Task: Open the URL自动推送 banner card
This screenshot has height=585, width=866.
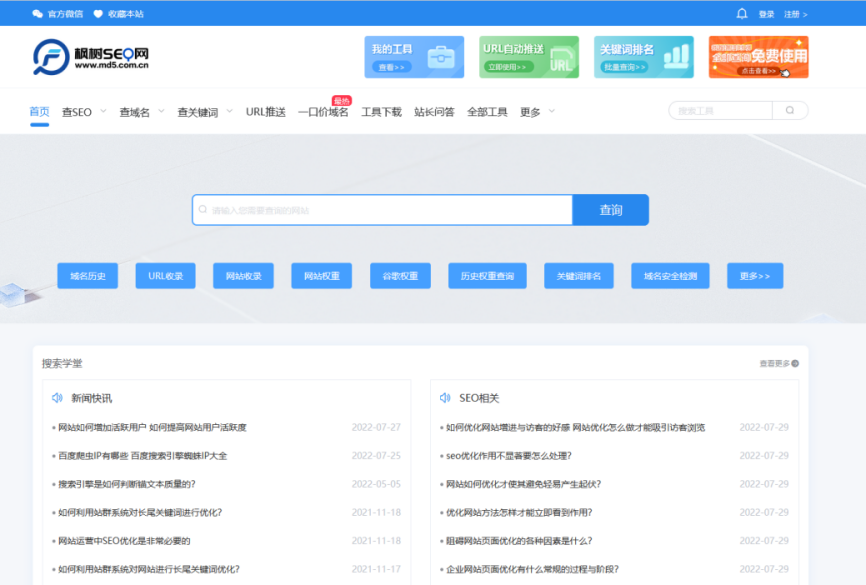Action: [x=529, y=57]
